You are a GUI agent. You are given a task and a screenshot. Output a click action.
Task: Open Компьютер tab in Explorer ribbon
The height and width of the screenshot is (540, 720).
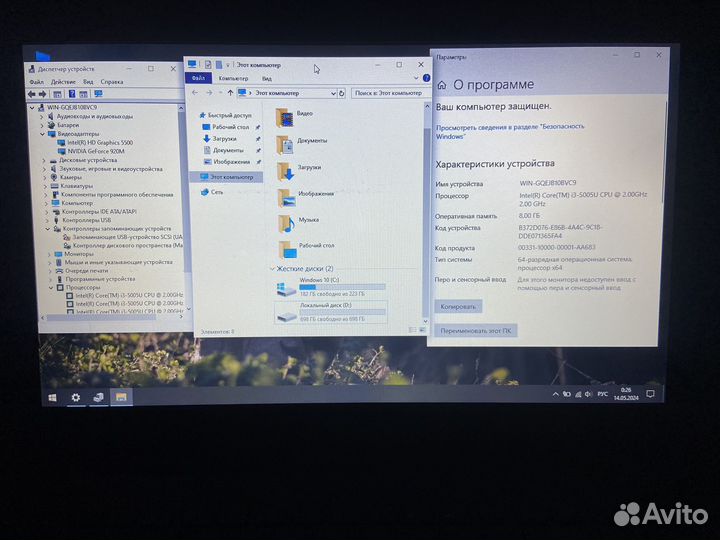pyautogui.click(x=233, y=79)
